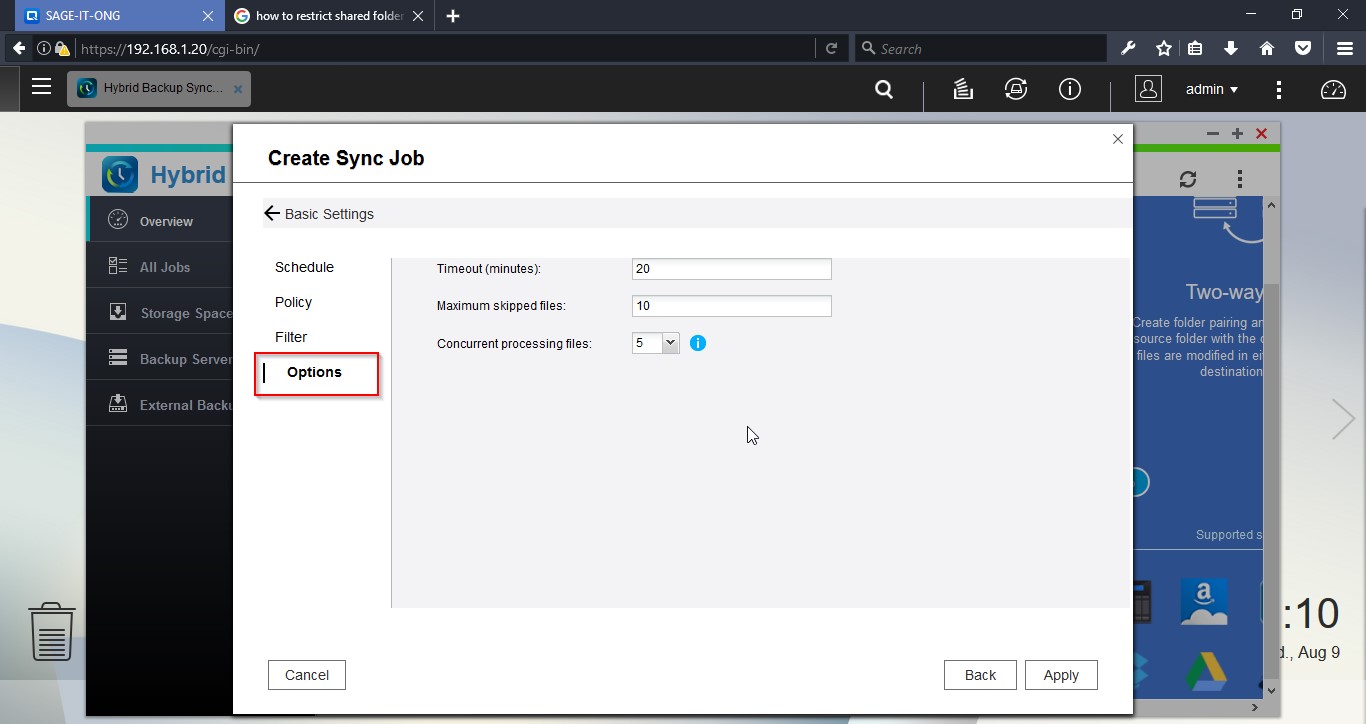Open the event notifications info icon
Viewport: 1366px width, 724px height.
tap(1070, 89)
